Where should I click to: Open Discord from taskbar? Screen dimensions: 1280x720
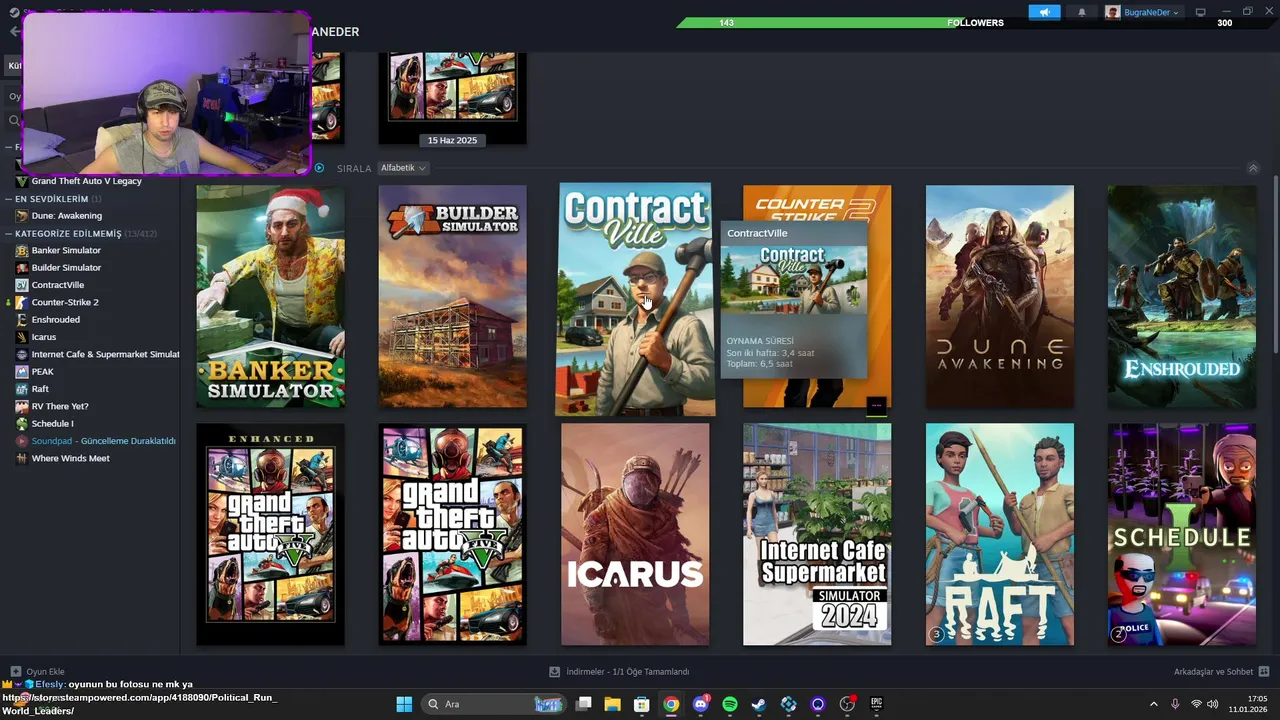coord(701,704)
